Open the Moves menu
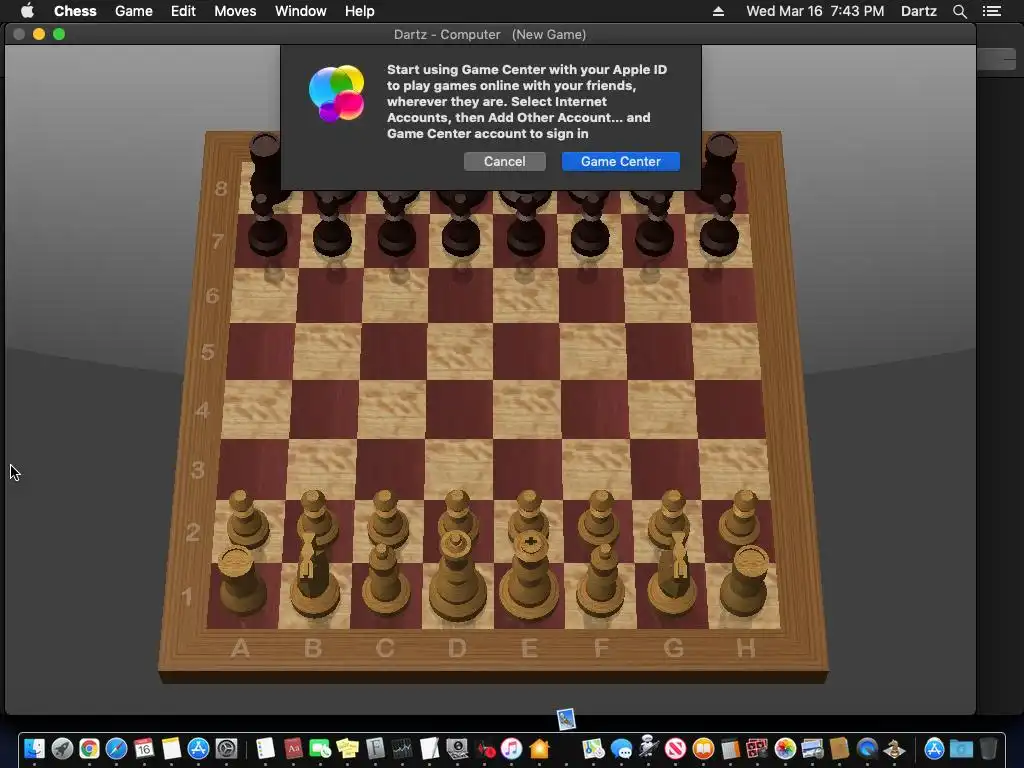 click(235, 11)
